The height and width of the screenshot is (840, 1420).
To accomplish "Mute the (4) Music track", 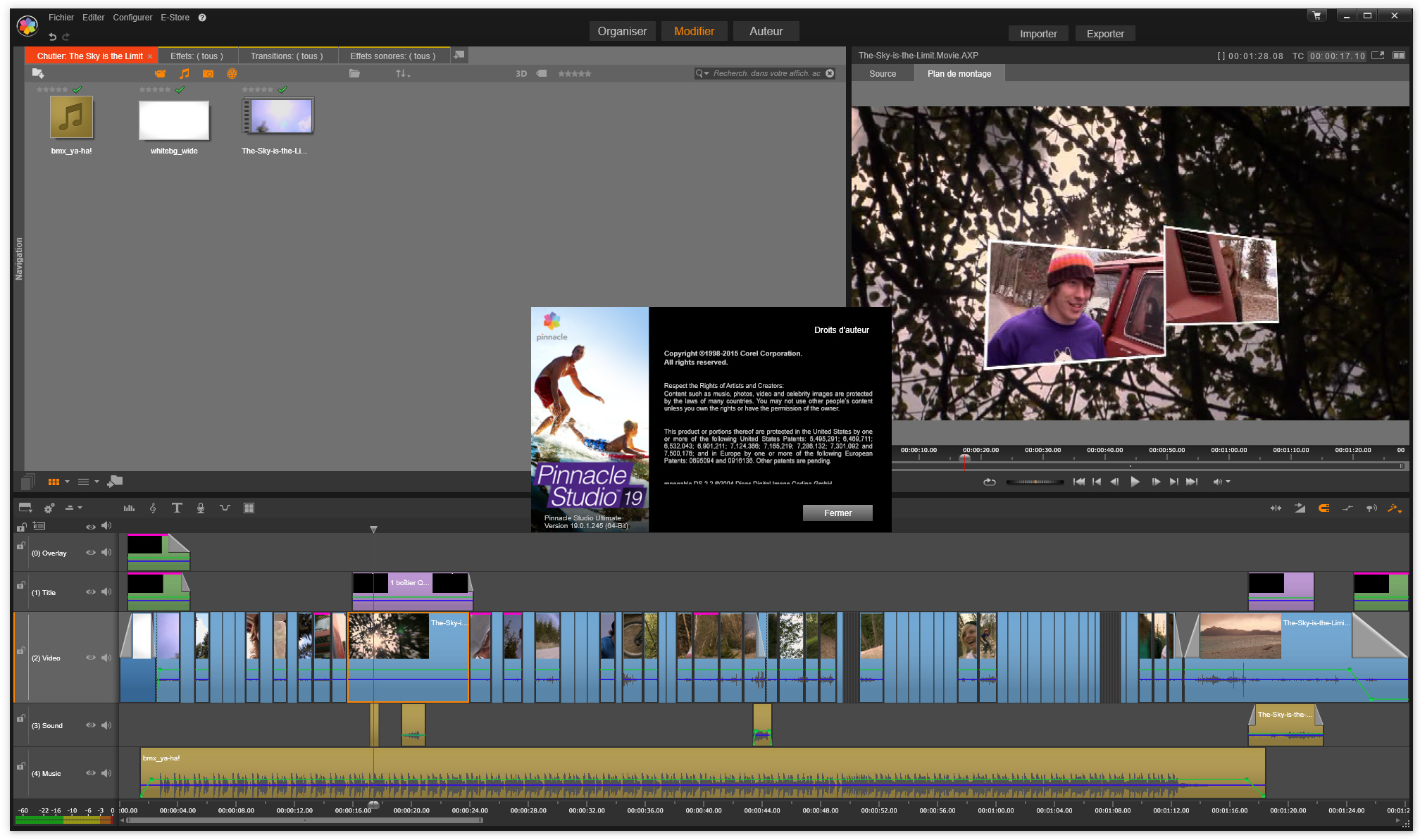I will pos(106,772).
